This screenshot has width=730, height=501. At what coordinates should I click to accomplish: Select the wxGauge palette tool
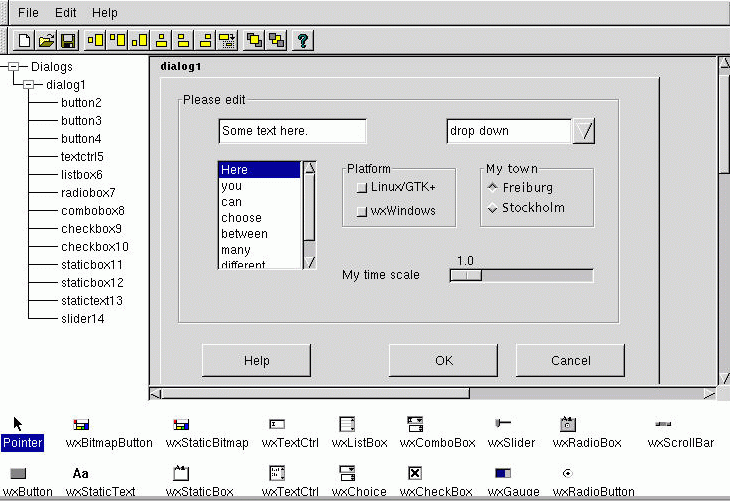pyautogui.click(x=513, y=481)
